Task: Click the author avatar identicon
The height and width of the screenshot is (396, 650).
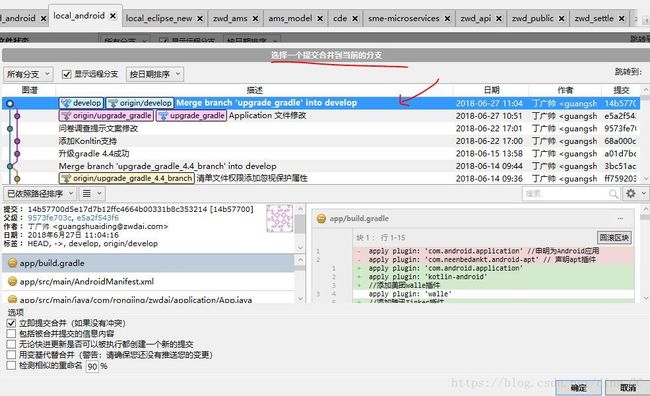Action: click(x=279, y=218)
